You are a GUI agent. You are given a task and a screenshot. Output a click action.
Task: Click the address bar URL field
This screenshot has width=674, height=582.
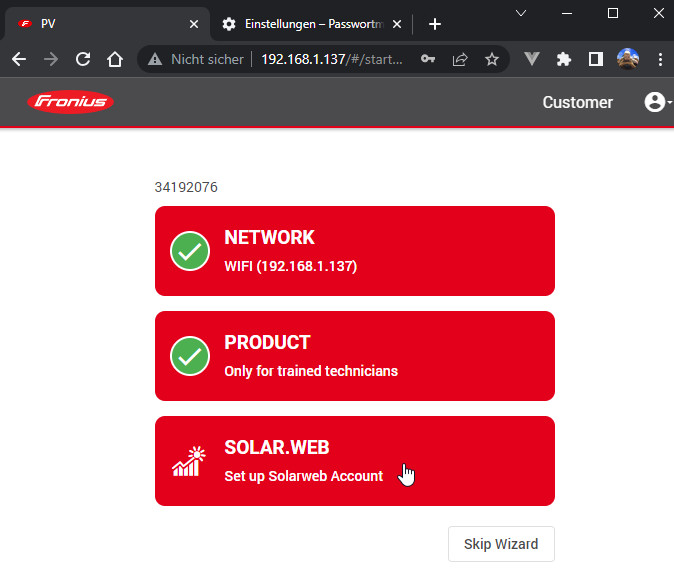pos(330,60)
